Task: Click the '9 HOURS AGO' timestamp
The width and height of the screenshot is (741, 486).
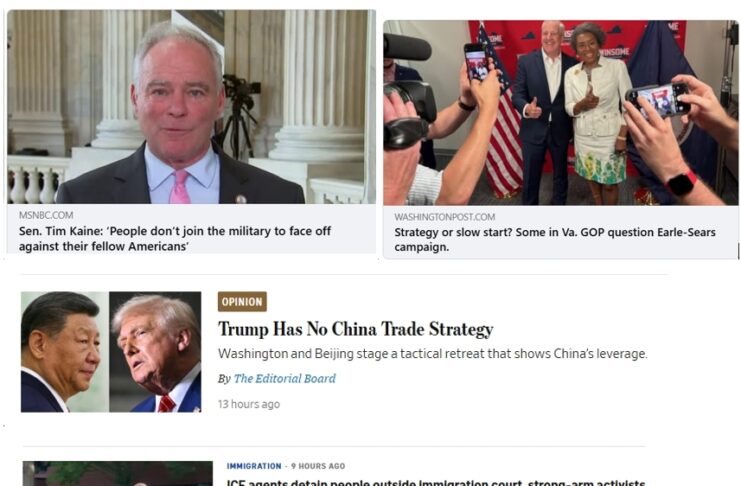Action: (x=318, y=466)
